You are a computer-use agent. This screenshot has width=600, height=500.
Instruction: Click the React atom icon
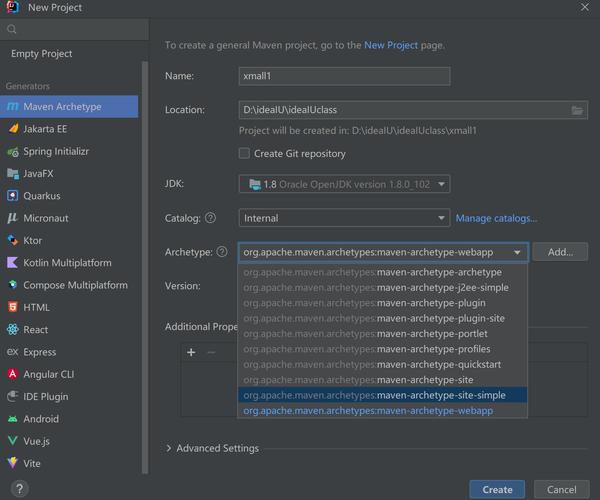13,329
